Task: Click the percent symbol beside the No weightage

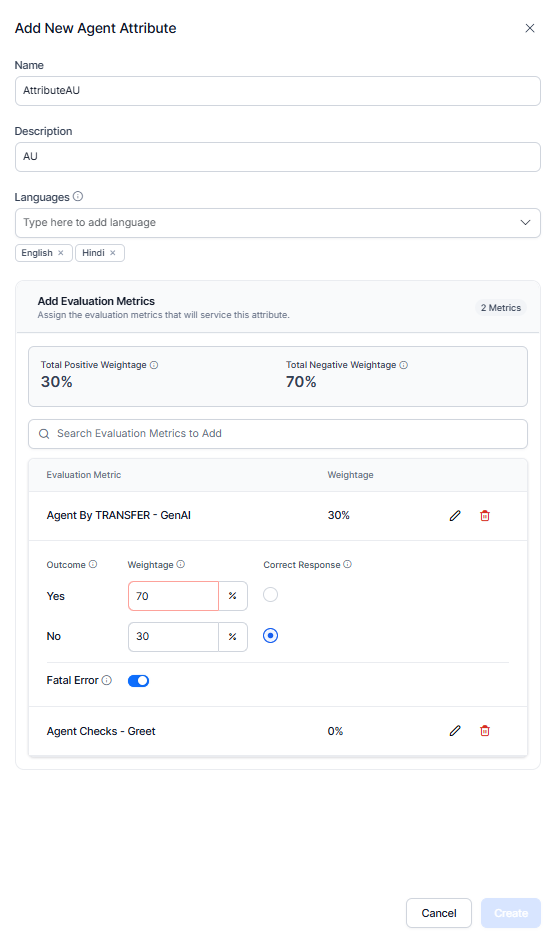Action: (233, 637)
